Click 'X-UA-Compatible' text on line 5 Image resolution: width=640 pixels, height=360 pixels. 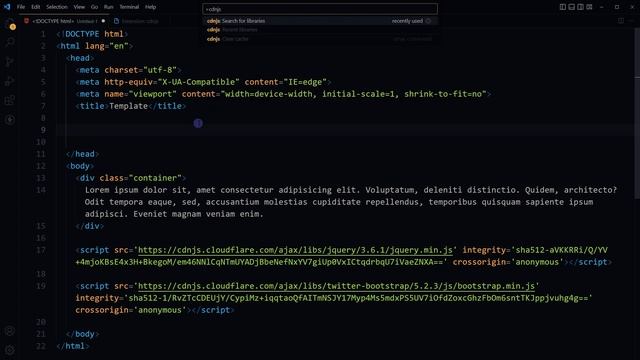tap(198, 82)
